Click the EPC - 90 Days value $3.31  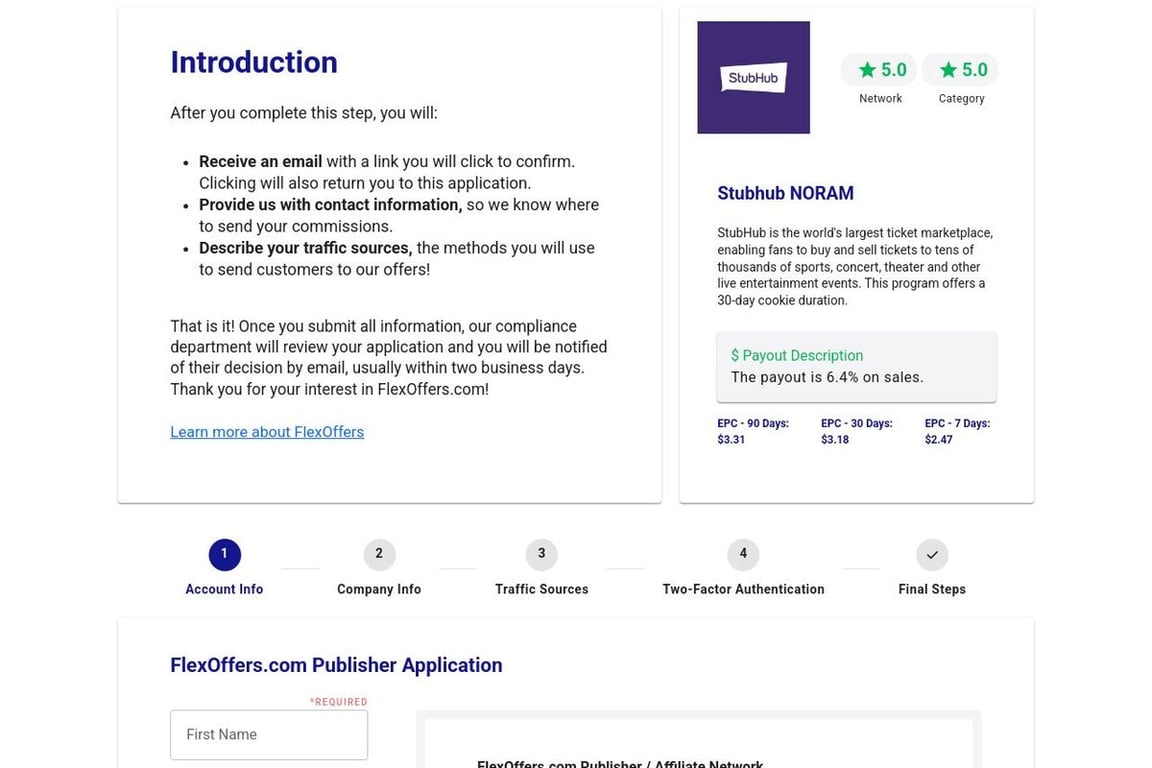point(731,439)
